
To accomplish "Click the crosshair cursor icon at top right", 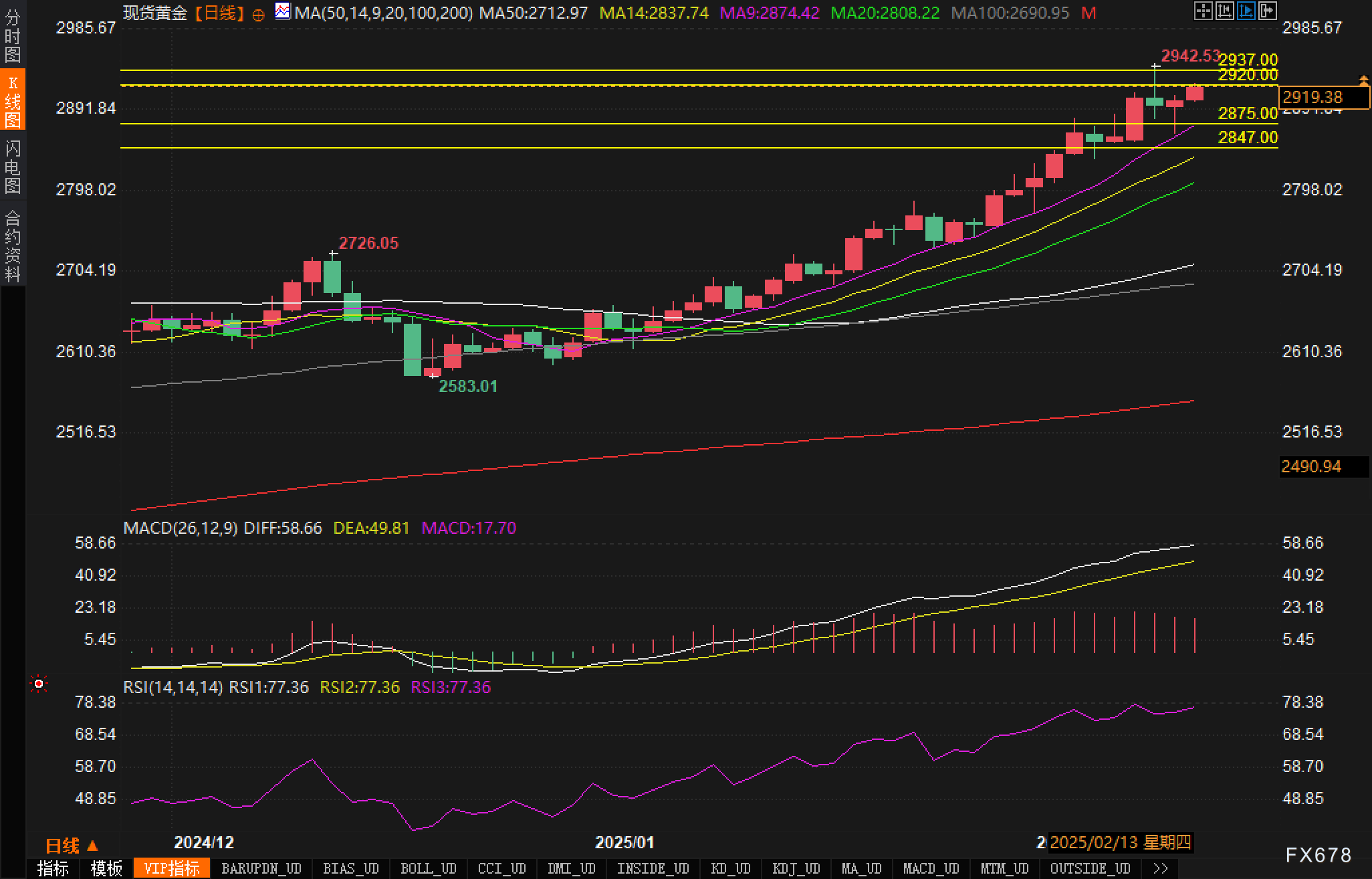I will point(1203,11).
